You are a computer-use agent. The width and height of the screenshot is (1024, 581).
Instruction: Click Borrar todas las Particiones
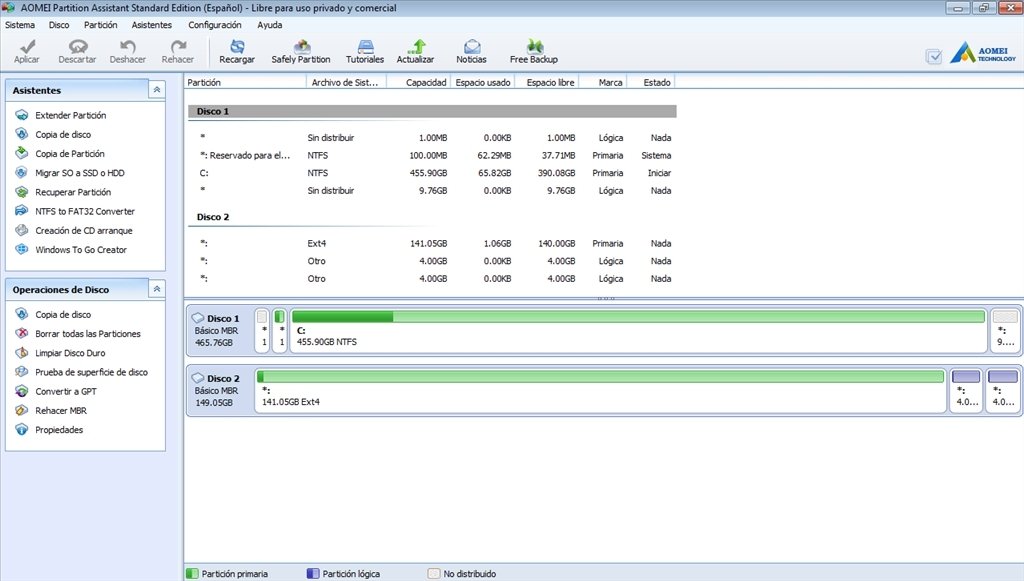tap(87, 333)
